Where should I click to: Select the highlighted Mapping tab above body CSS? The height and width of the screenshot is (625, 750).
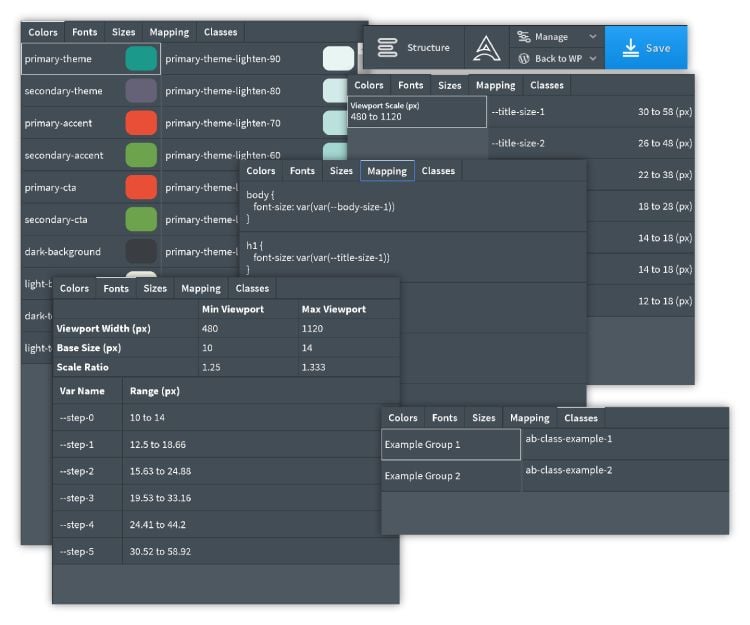pyautogui.click(x=387, y=171)
